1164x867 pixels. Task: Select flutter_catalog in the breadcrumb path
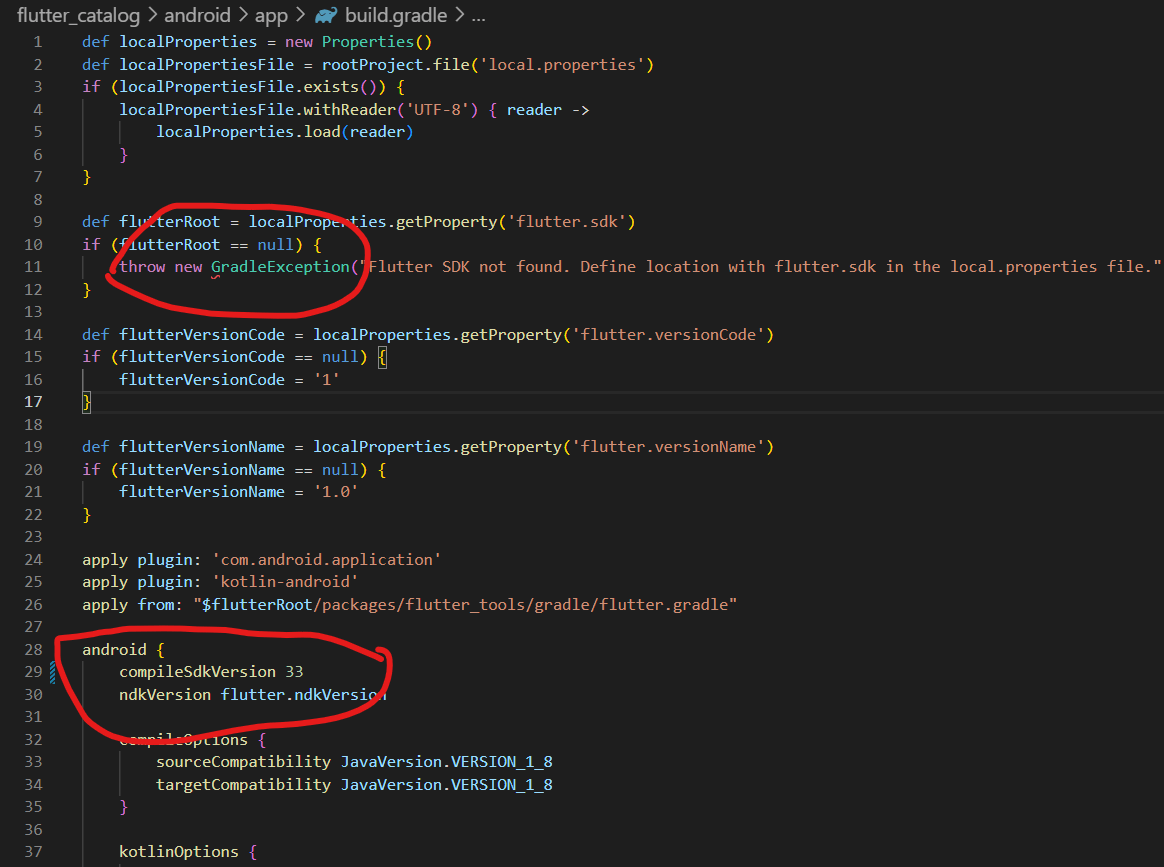tap(79, 15)
